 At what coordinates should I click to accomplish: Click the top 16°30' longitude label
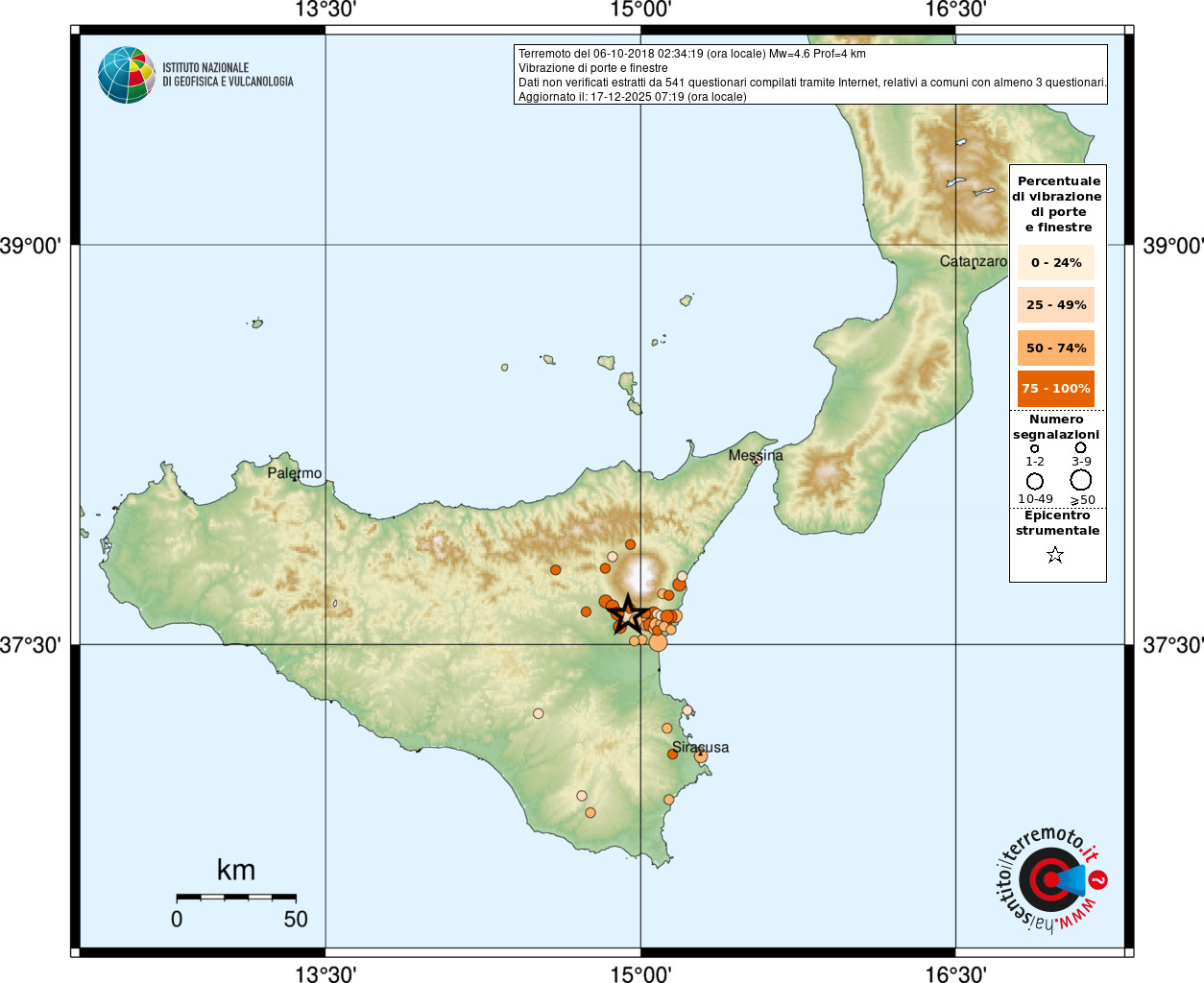tap(955, 11)
